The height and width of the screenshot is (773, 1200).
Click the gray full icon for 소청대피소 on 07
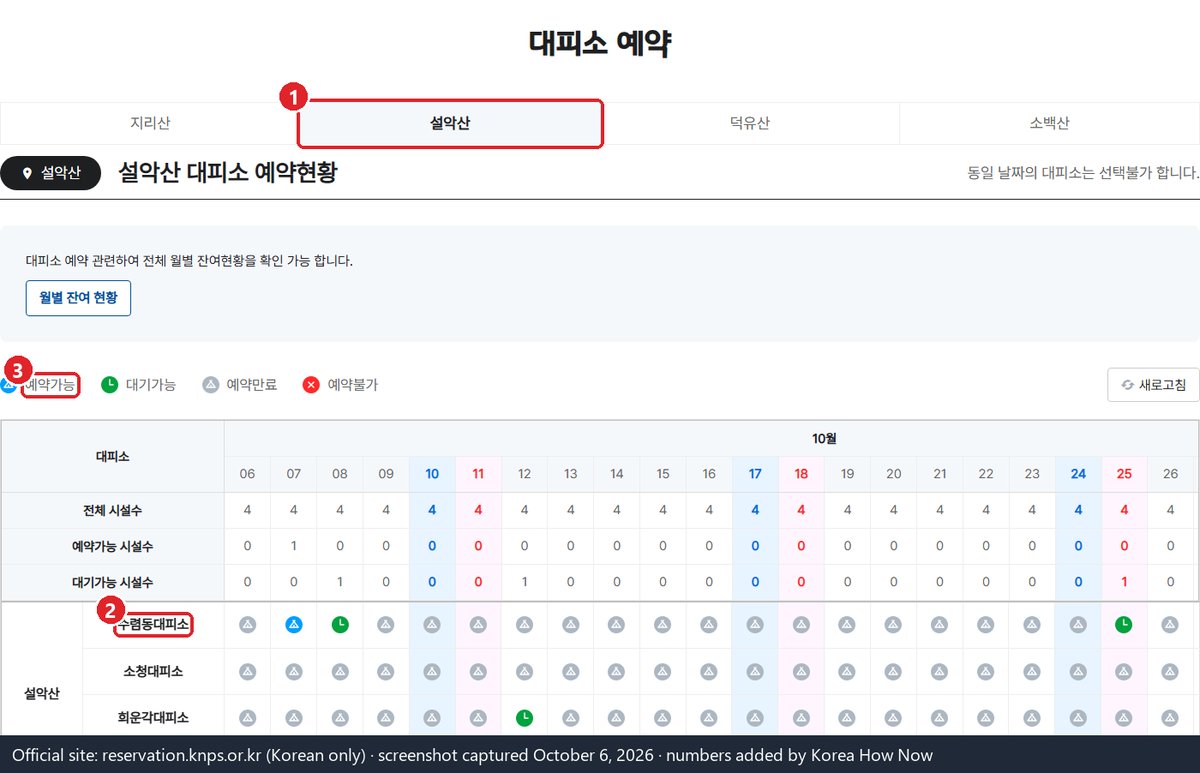coord(293,671)
